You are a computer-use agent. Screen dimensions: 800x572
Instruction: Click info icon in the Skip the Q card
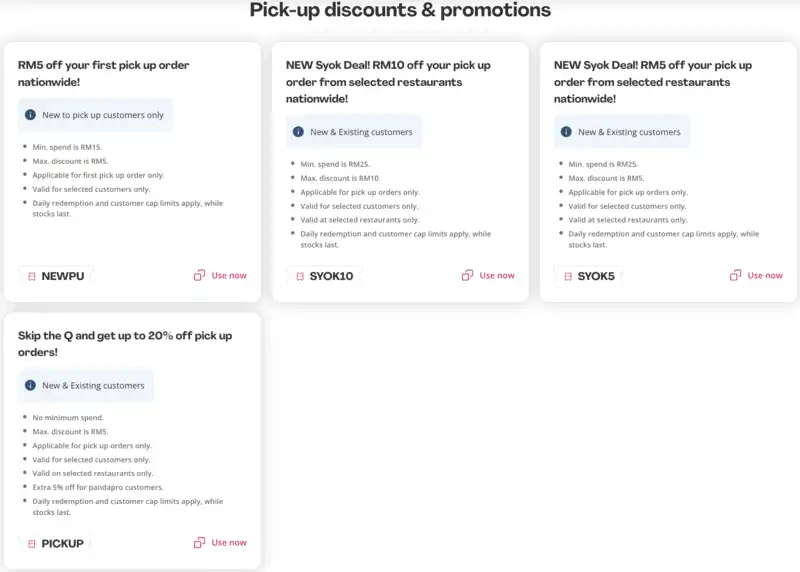coord(29,385)
